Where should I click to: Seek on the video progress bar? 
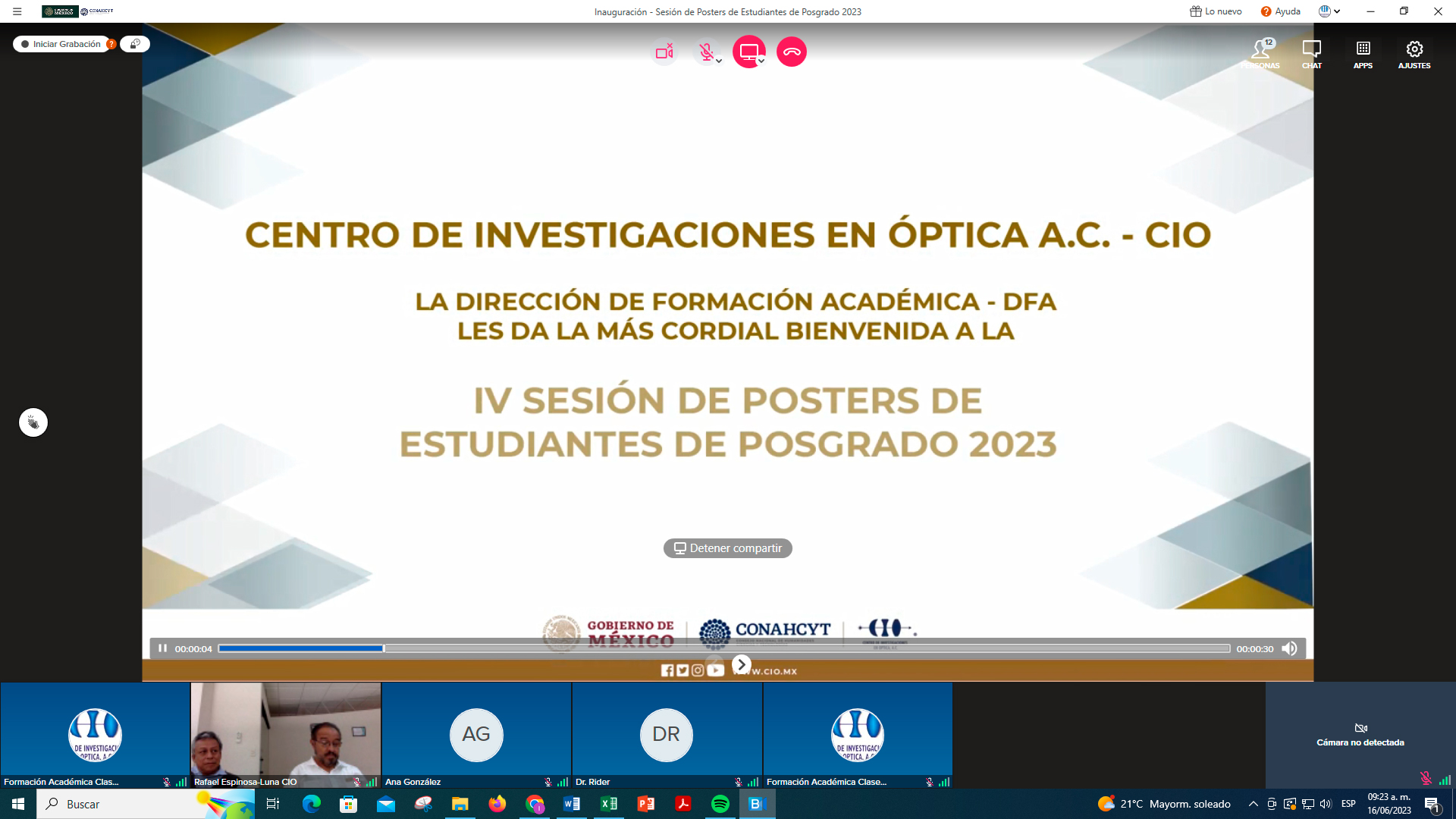[723, 648]
